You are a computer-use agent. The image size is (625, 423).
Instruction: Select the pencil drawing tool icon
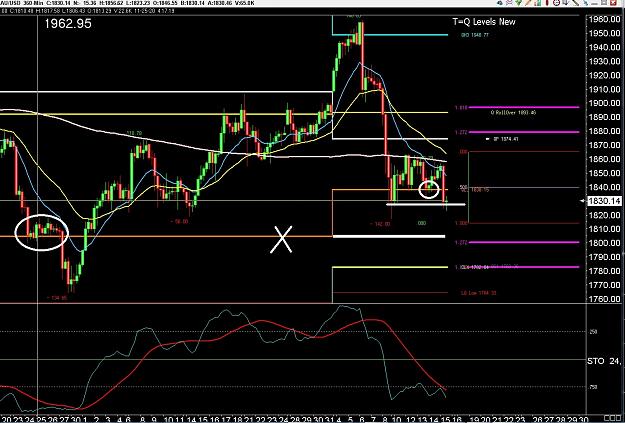click(528, 2)
